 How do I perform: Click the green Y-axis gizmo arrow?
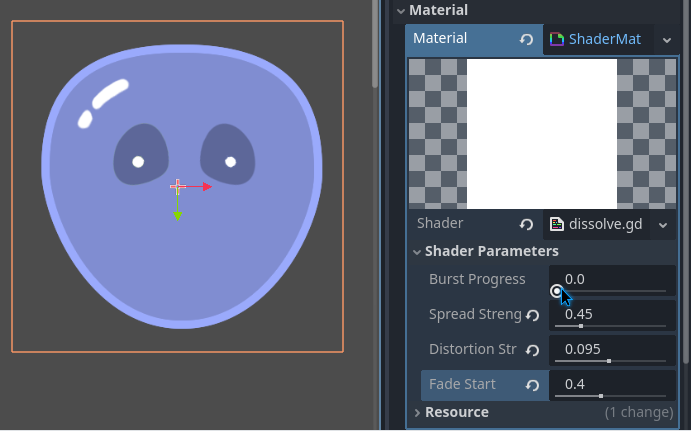point(177,213)
